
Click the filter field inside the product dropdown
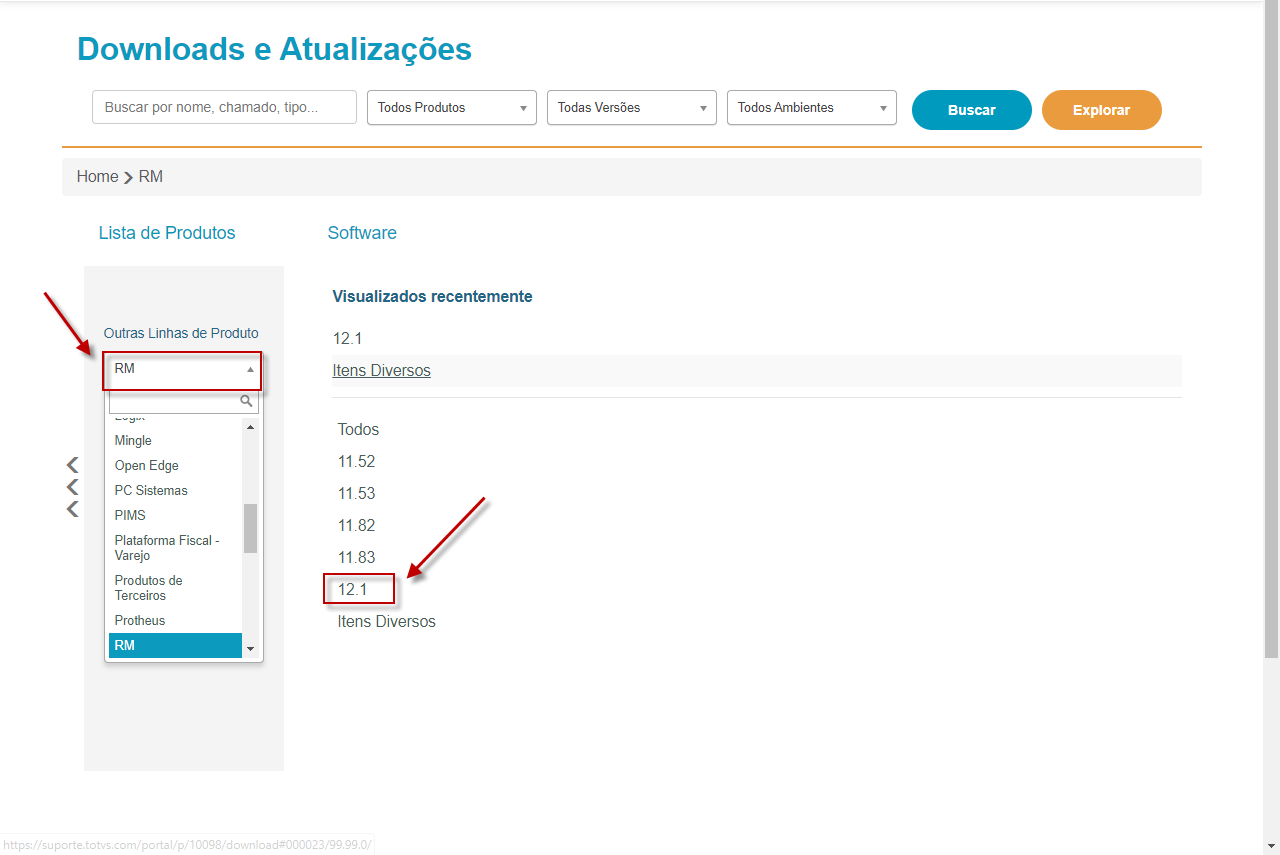[183, 401]
